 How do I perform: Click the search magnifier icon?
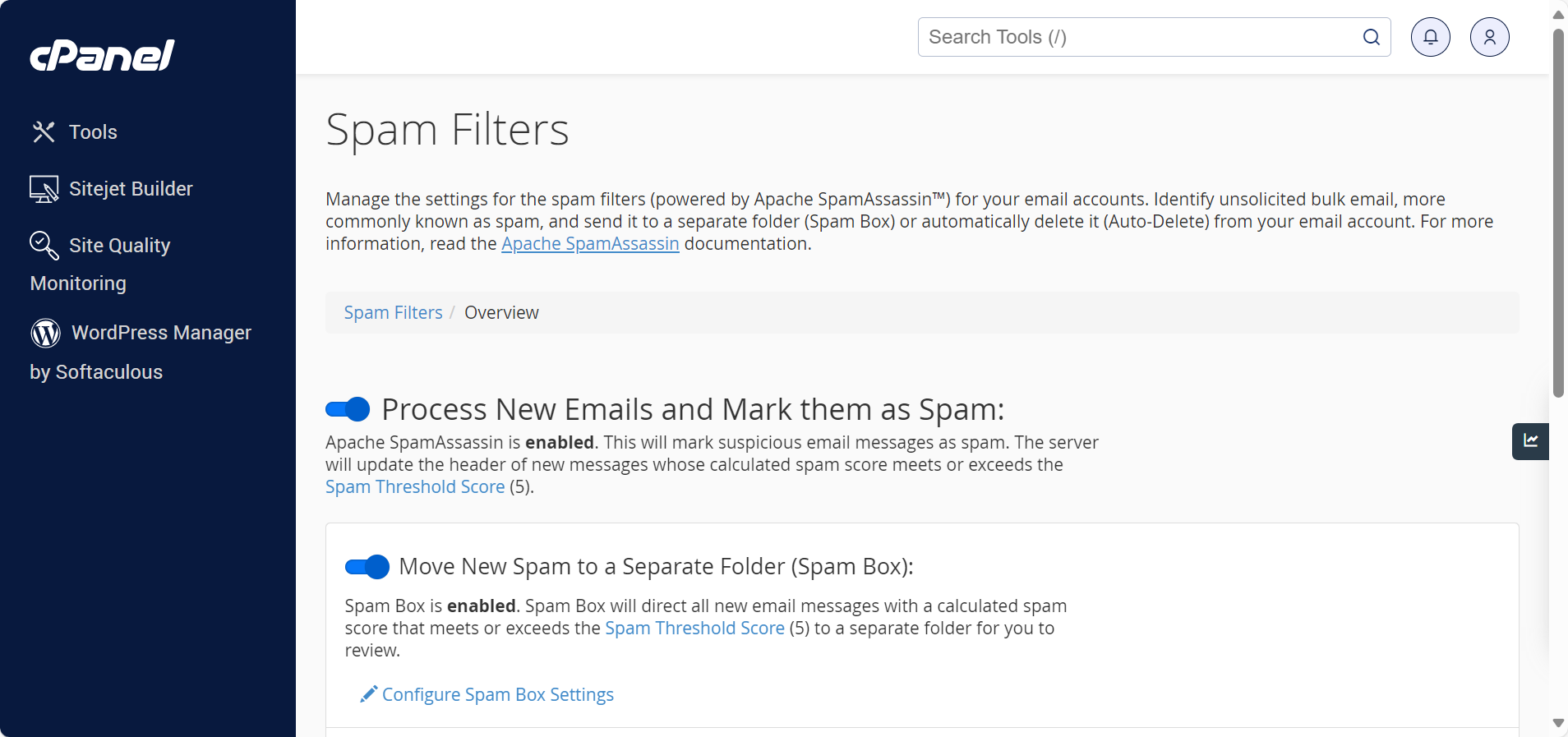[1371, 37]
